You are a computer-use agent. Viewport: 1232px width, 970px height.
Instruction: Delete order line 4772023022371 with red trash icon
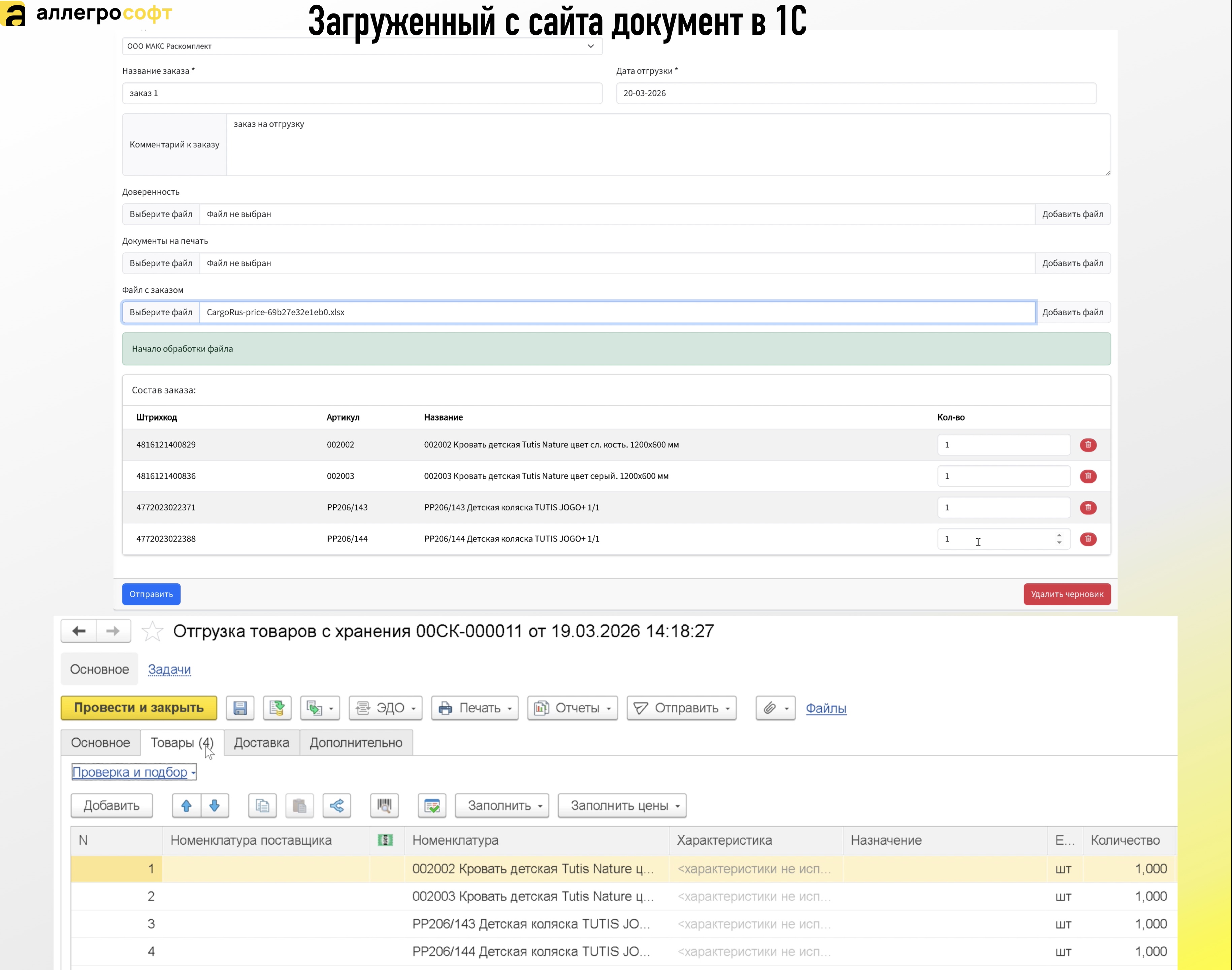click(x=1088, y=508)
